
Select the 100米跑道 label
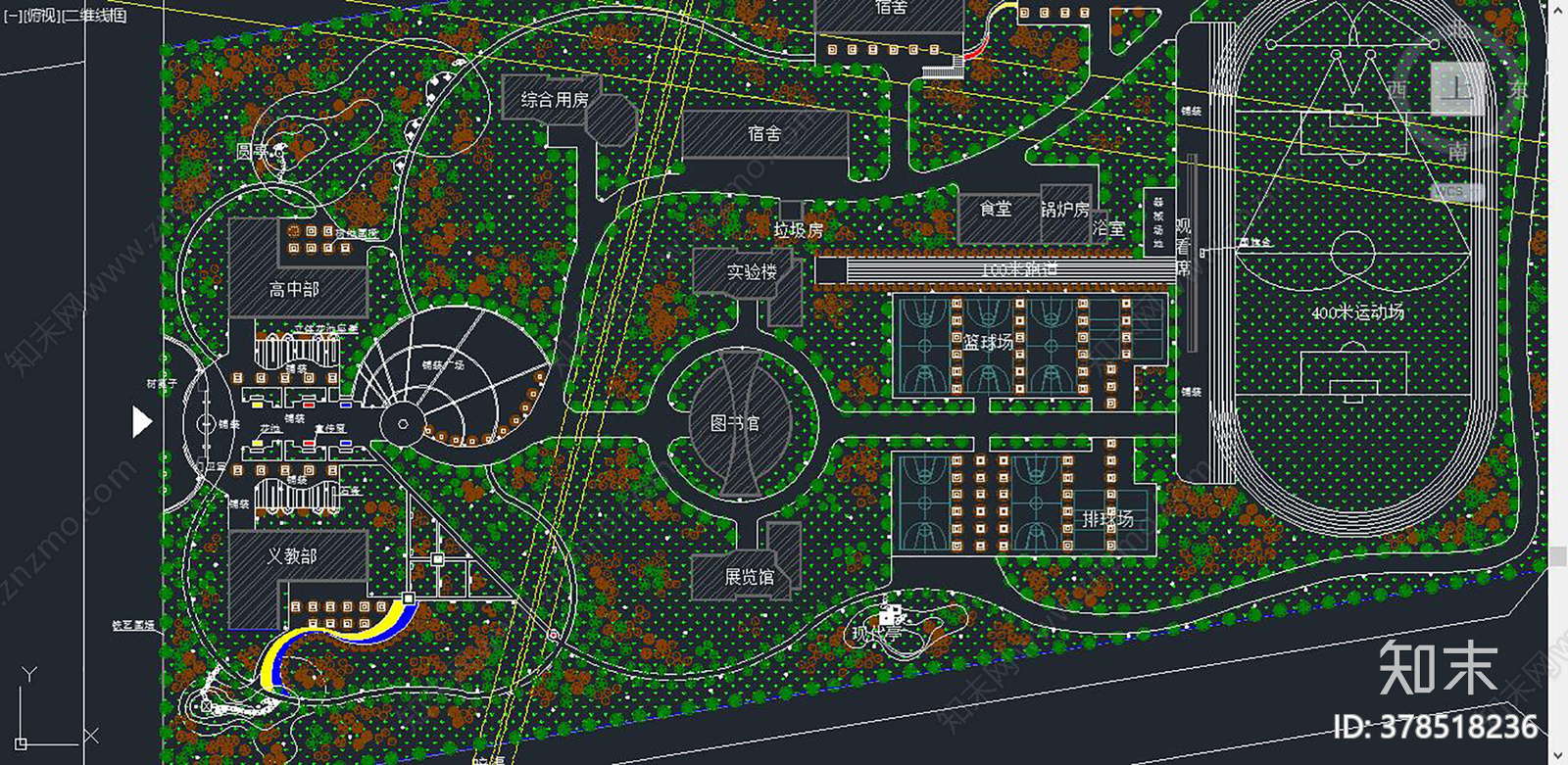tap(1020, 268)
